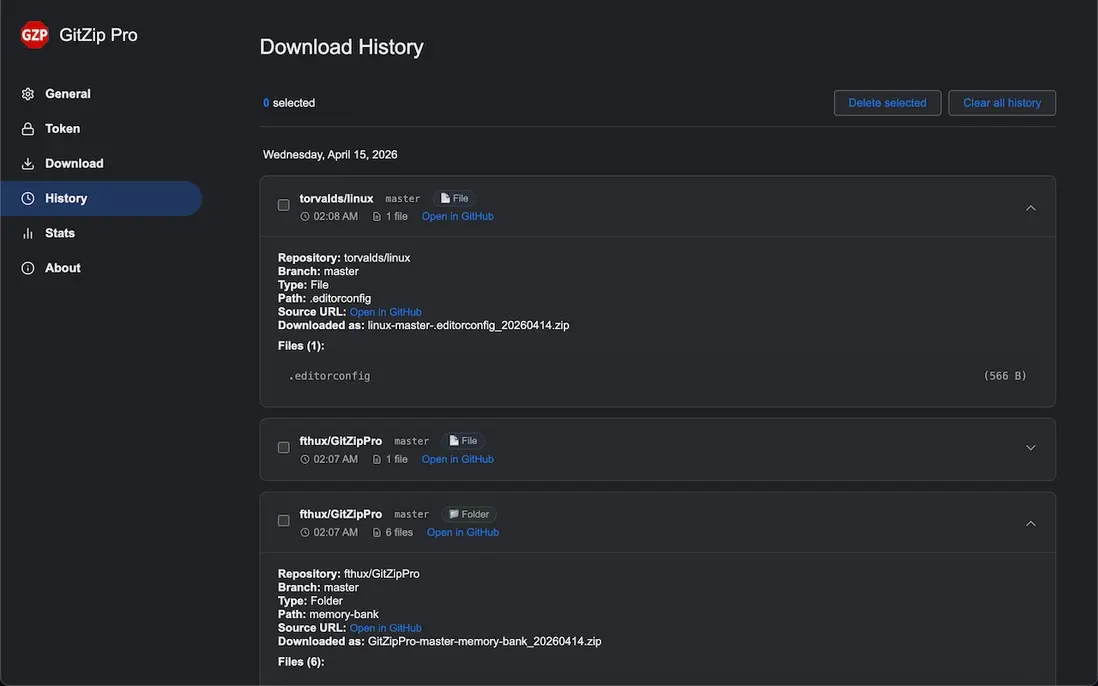
Task: Click master branch tag on torvalds/linux header
Action: point(403,199)
